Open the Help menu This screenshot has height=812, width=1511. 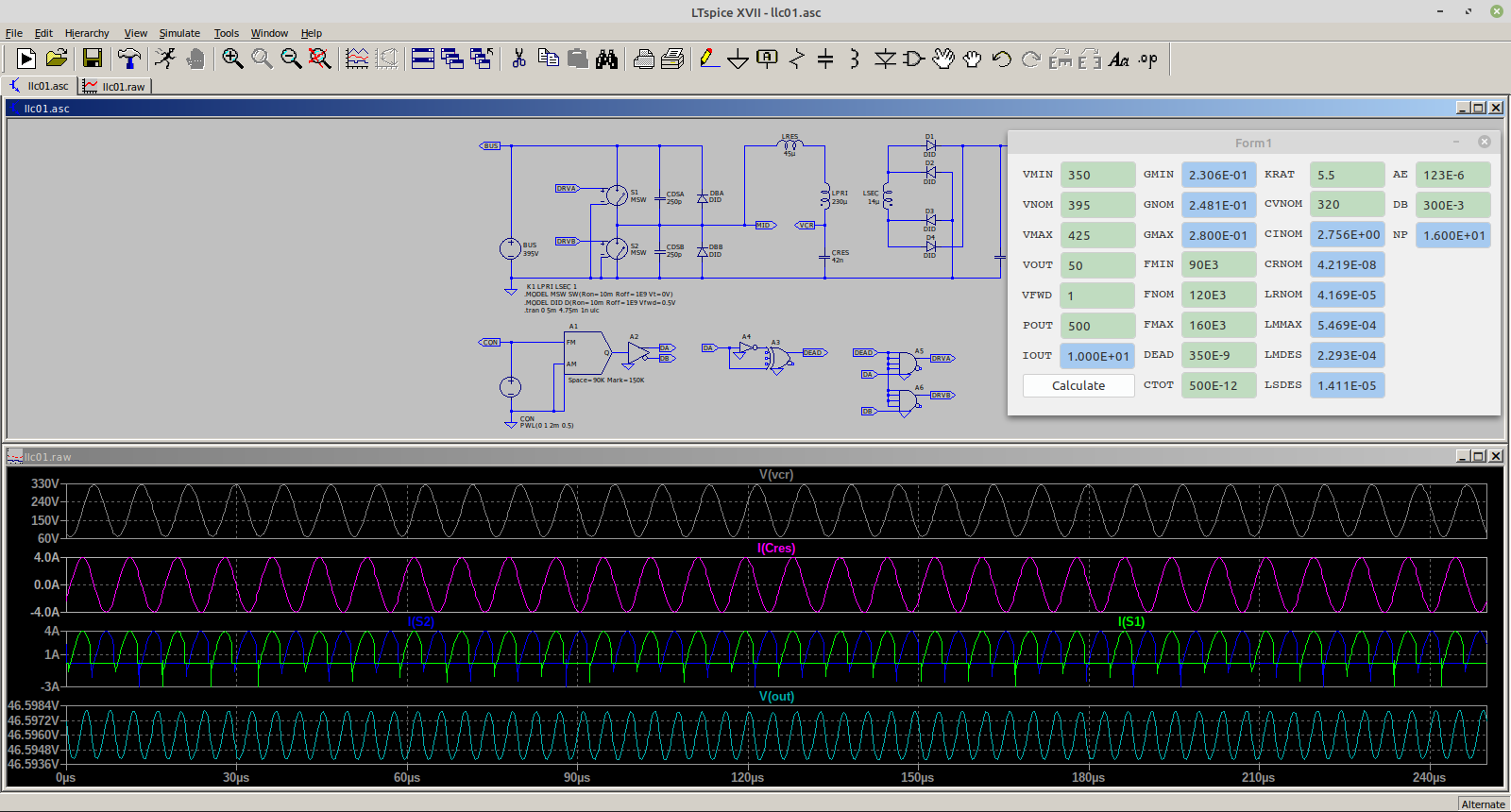312,33
